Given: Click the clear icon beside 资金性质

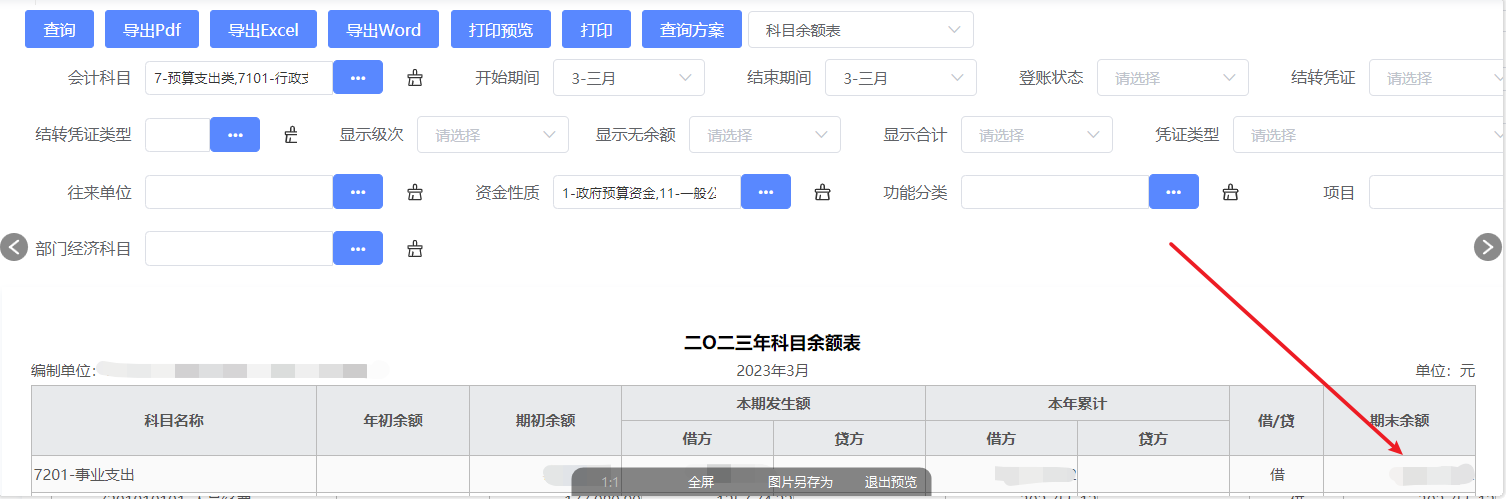Looking at the screenshot, I should [822, 192].
